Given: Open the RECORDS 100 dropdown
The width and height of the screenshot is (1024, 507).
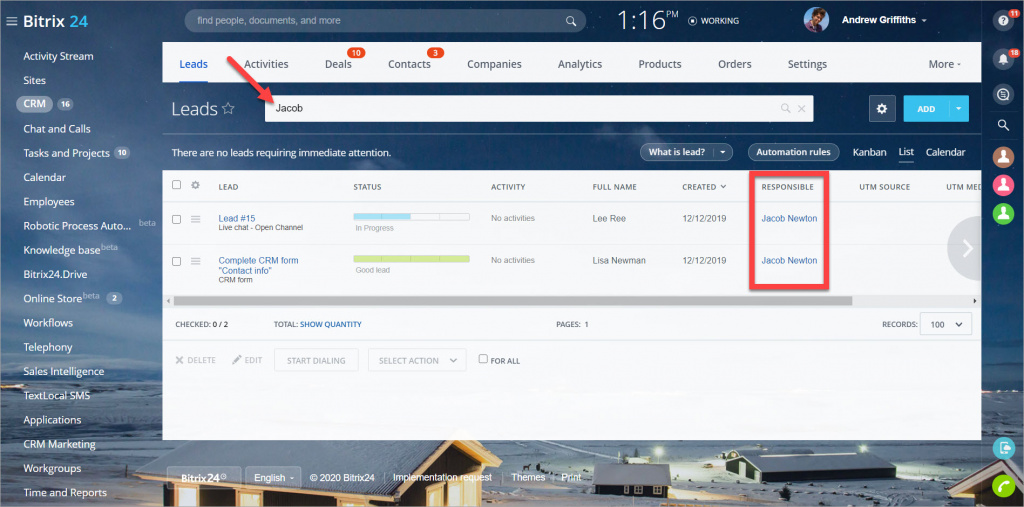Looking at the screenshot, I should pos(946,324).
